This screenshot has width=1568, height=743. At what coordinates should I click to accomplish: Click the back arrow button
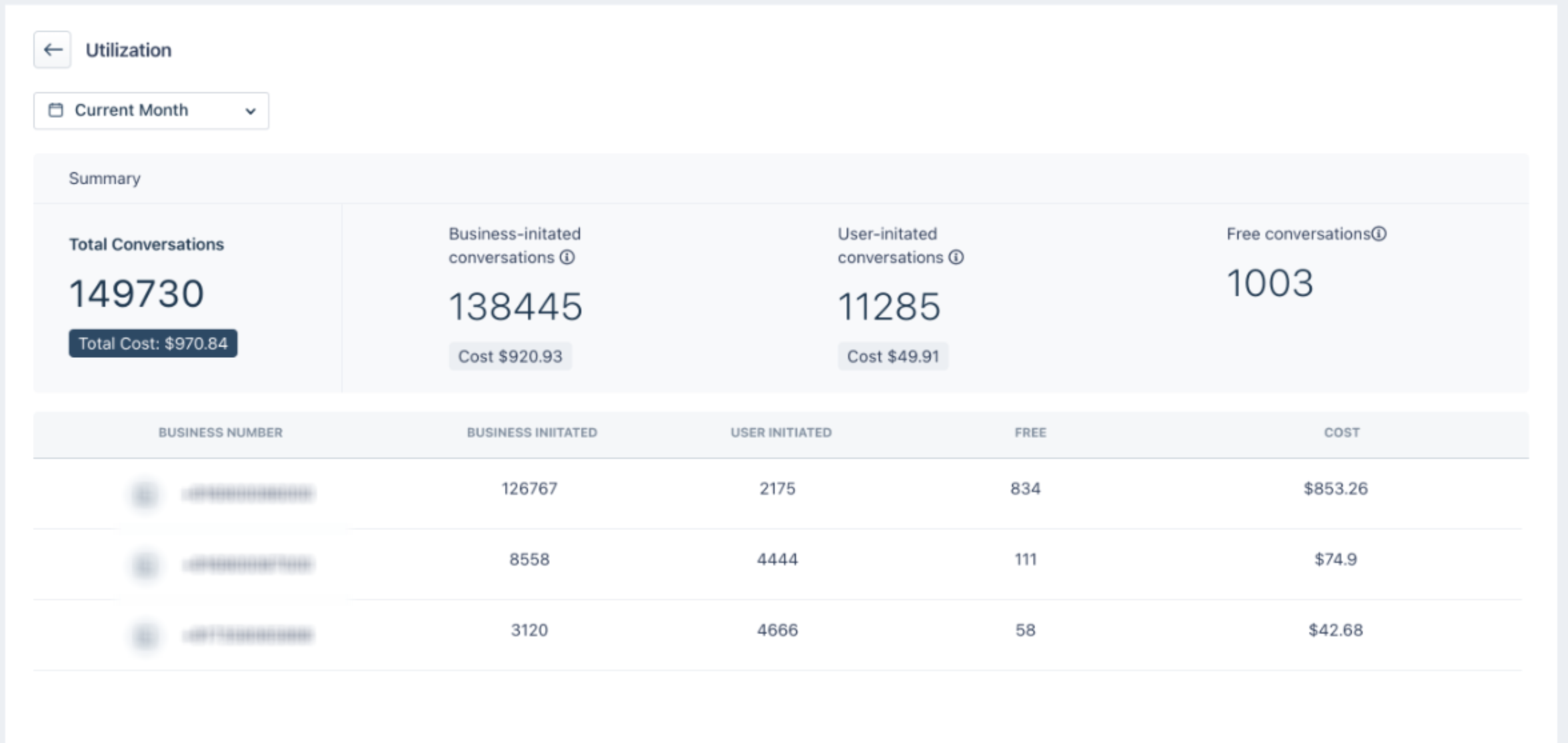pyautogui.click(x=52, y=49)
